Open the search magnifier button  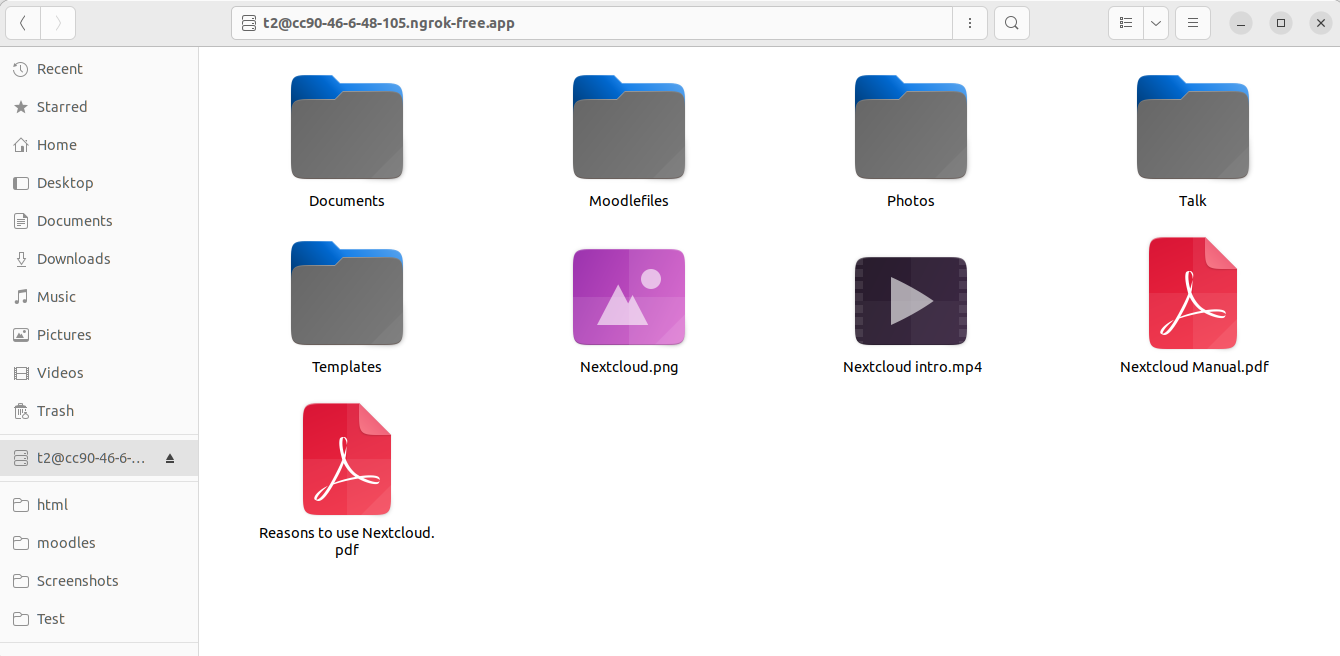pos(1012,23)
